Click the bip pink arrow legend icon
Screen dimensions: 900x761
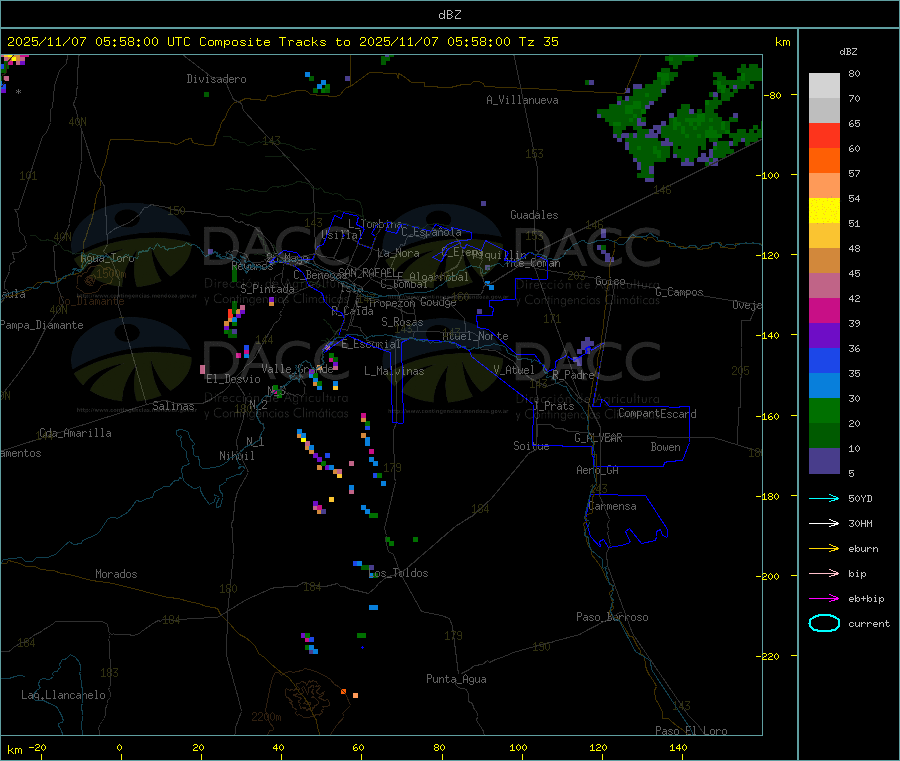coord(824,573)
